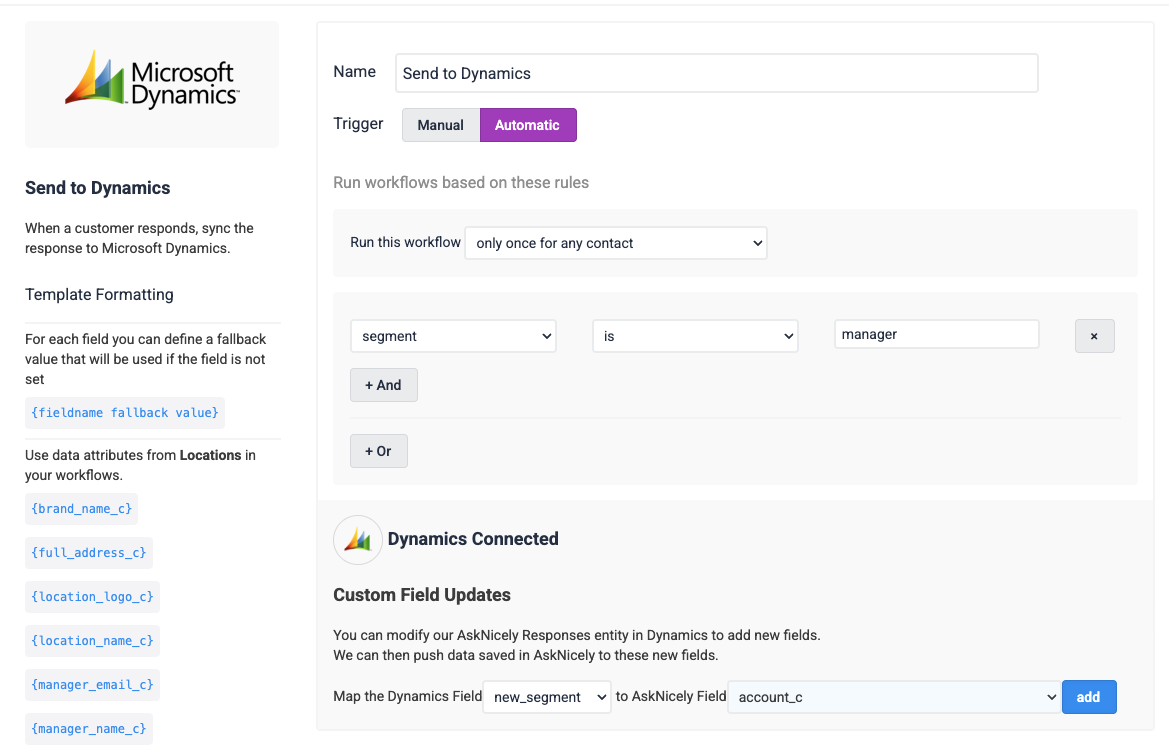This screenshot has height=746, width=1169.
Task: Select the Automatic trigger option
Action: [x=528, y=125]
